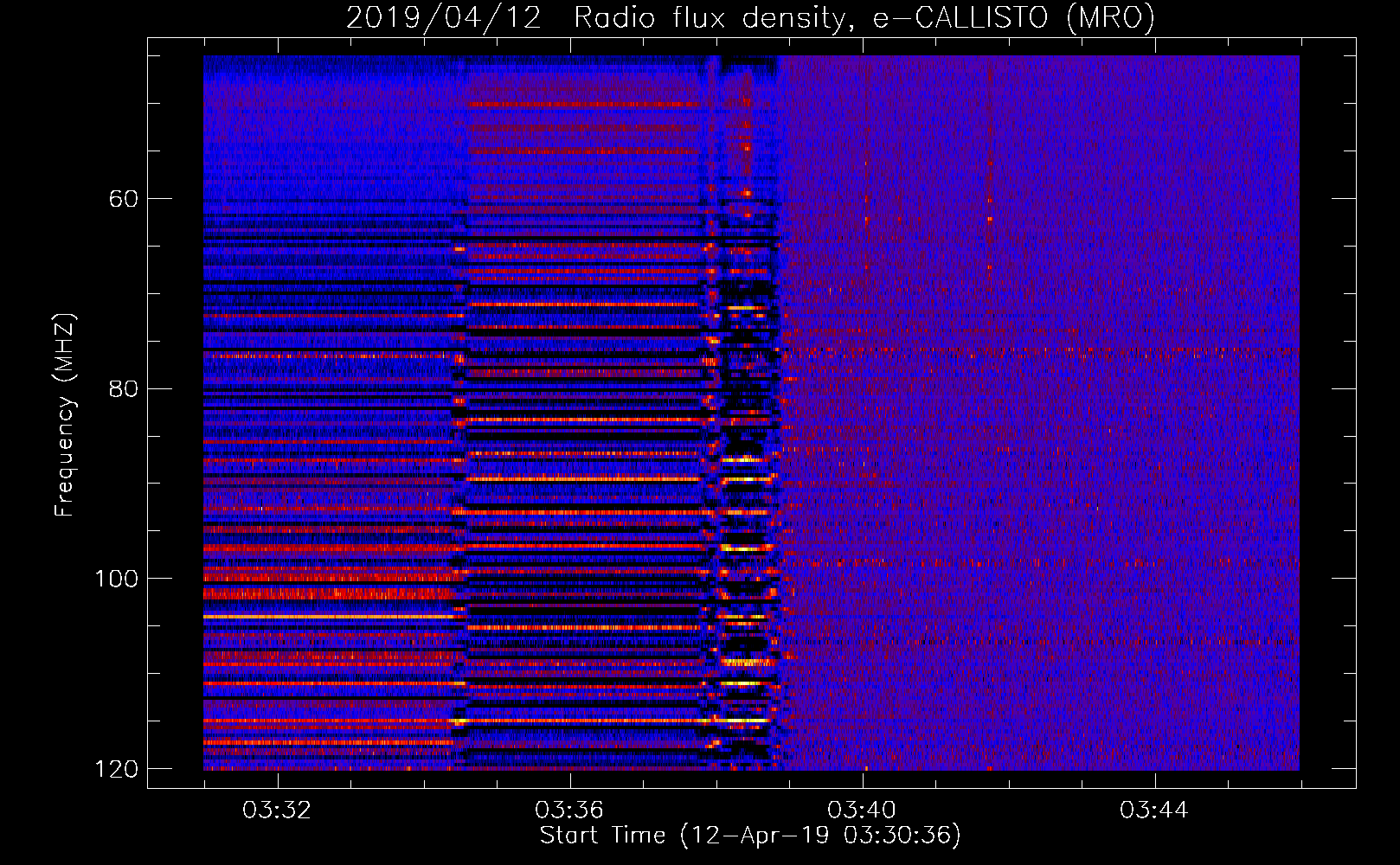This screenshot has width=1400, height=865.
Task: Select the 03:44 time tick label
Action: click(x=1154, y=811)
